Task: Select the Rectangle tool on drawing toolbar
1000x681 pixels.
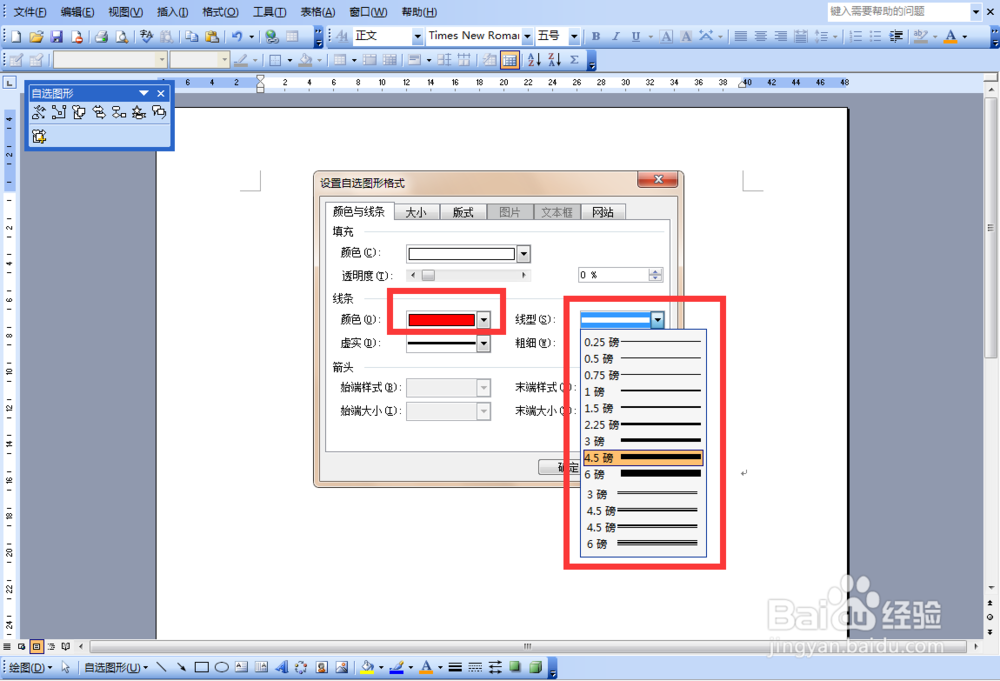Action: pyautogui.click(x=201, y=666)
